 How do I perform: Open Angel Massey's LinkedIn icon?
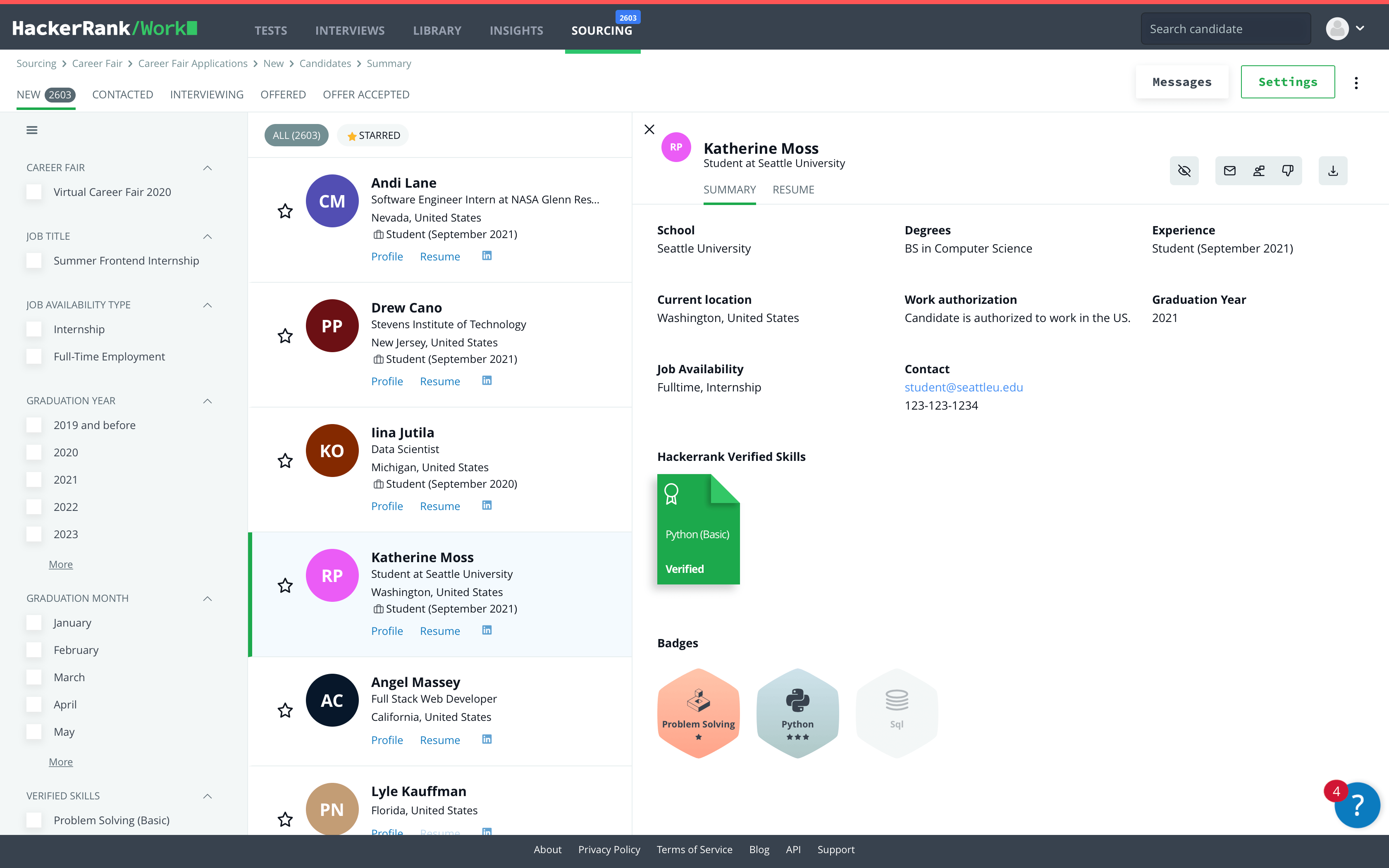tap(487, 739)
